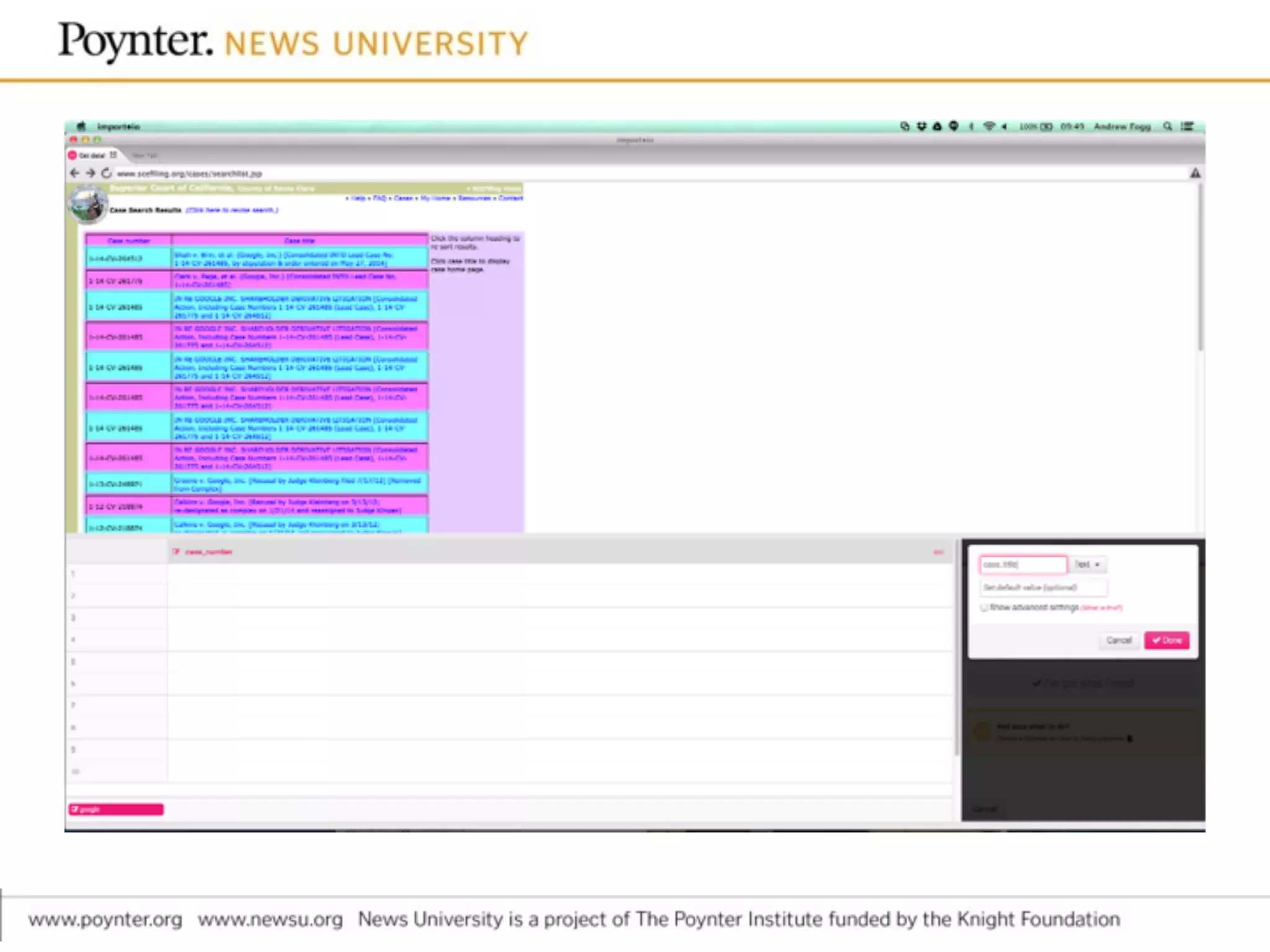Click the warning triangle icon beside address bar

click(x=1195, y=174)
